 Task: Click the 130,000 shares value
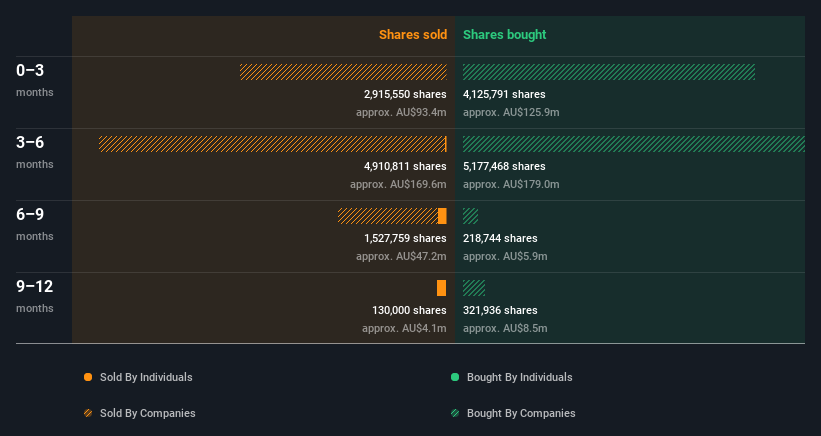tap(409, 310)
